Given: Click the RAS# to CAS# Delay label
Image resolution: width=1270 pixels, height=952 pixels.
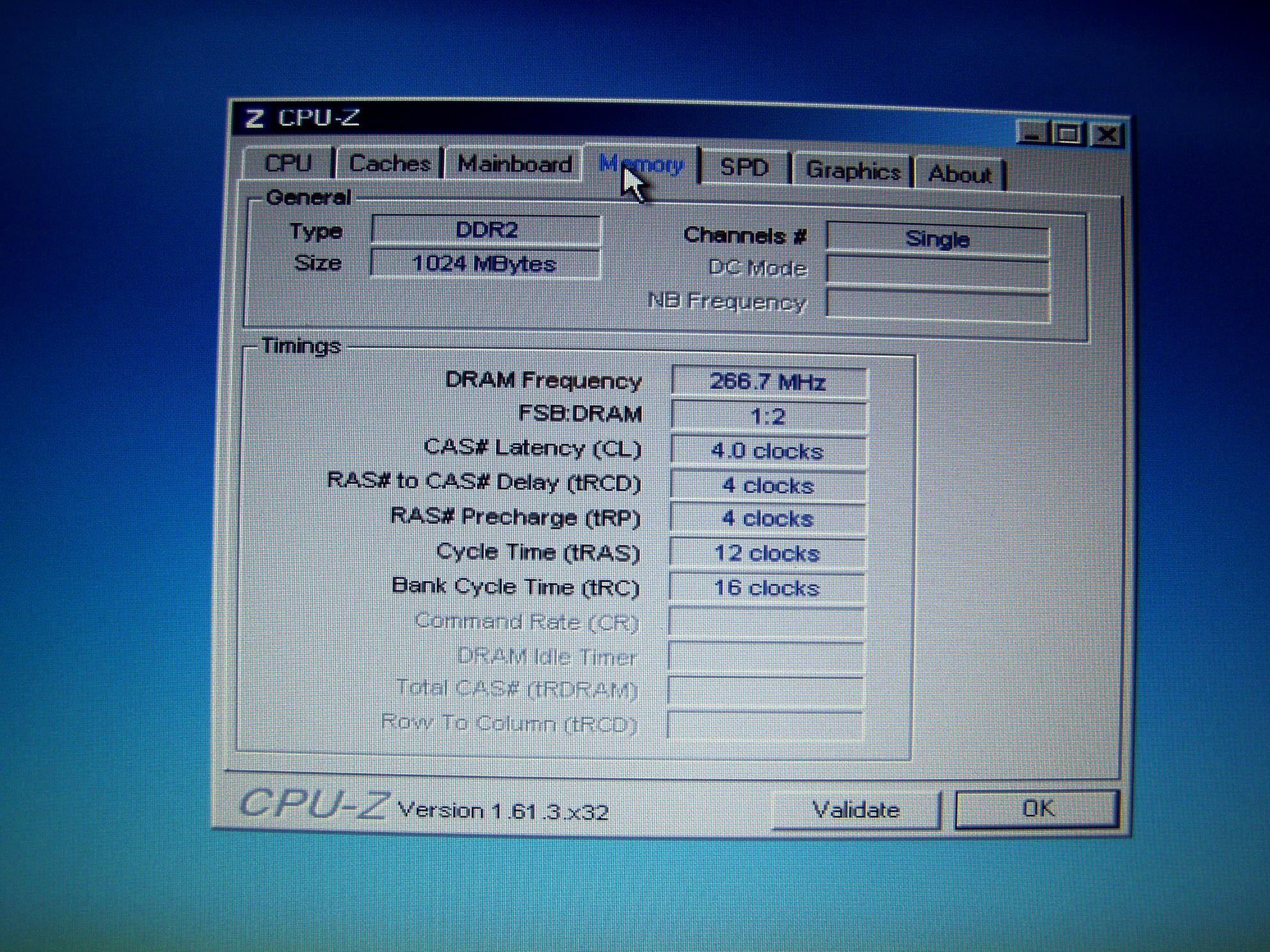Looking at the screenshot, I should click(484, 482).
